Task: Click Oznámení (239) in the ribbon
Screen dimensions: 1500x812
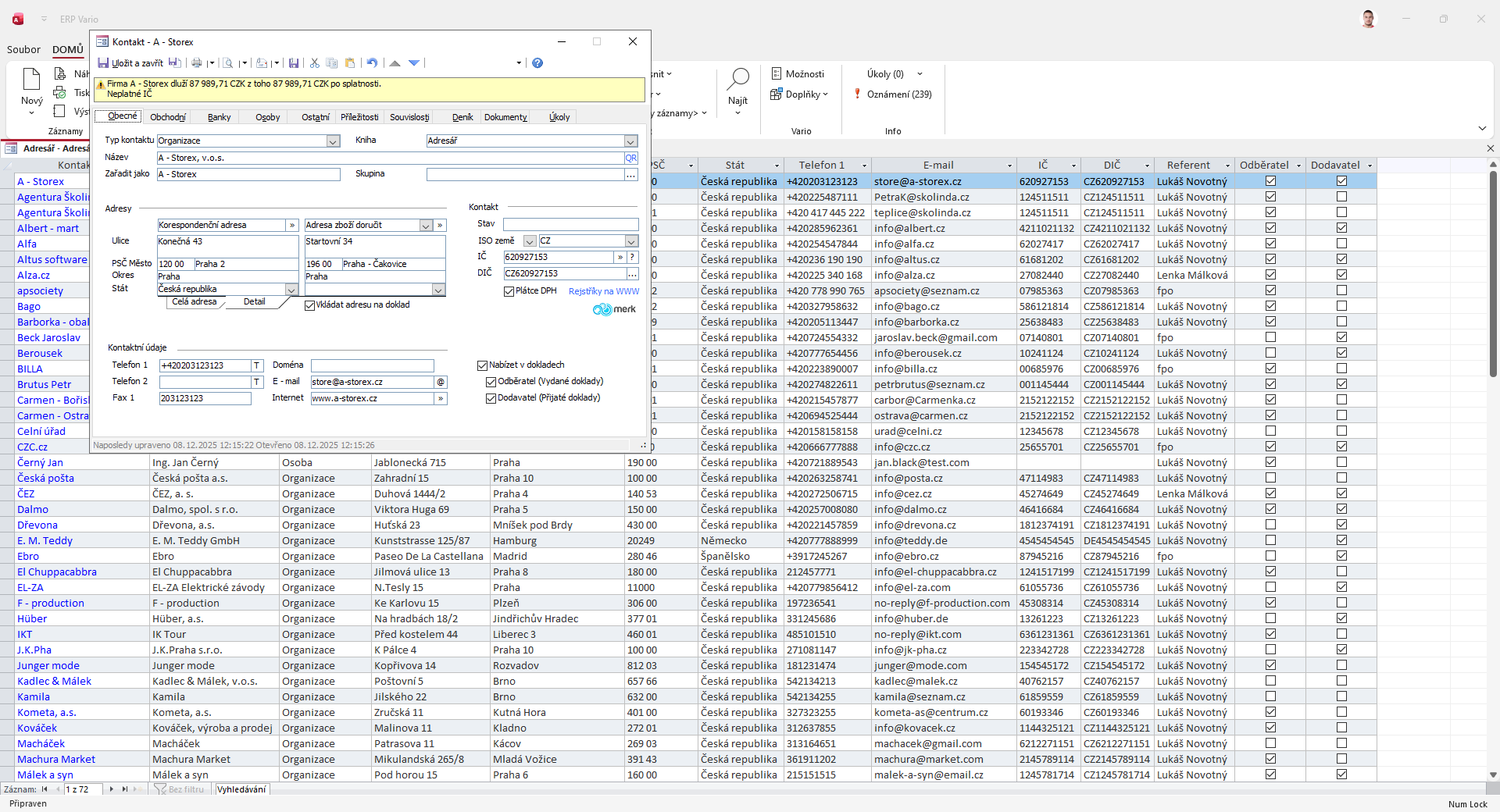Action: tap(893, 94)
